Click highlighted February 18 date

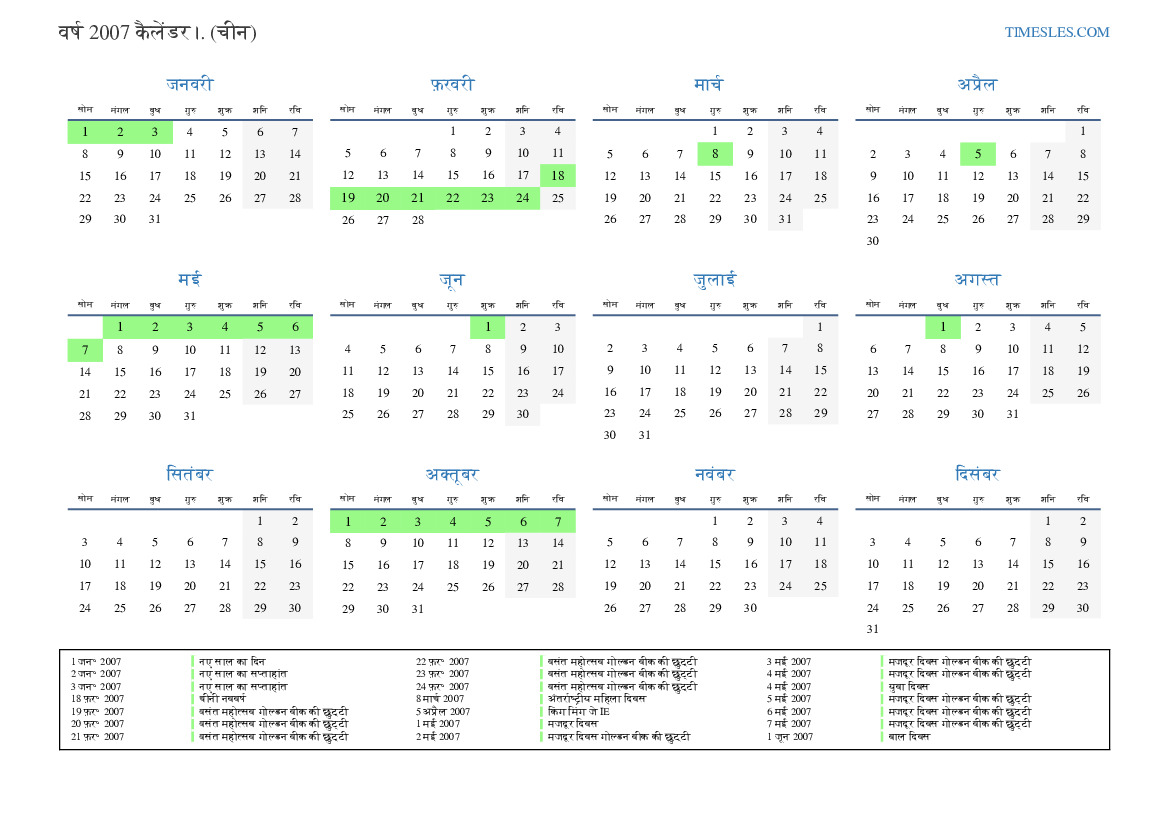tap(558, 176)
